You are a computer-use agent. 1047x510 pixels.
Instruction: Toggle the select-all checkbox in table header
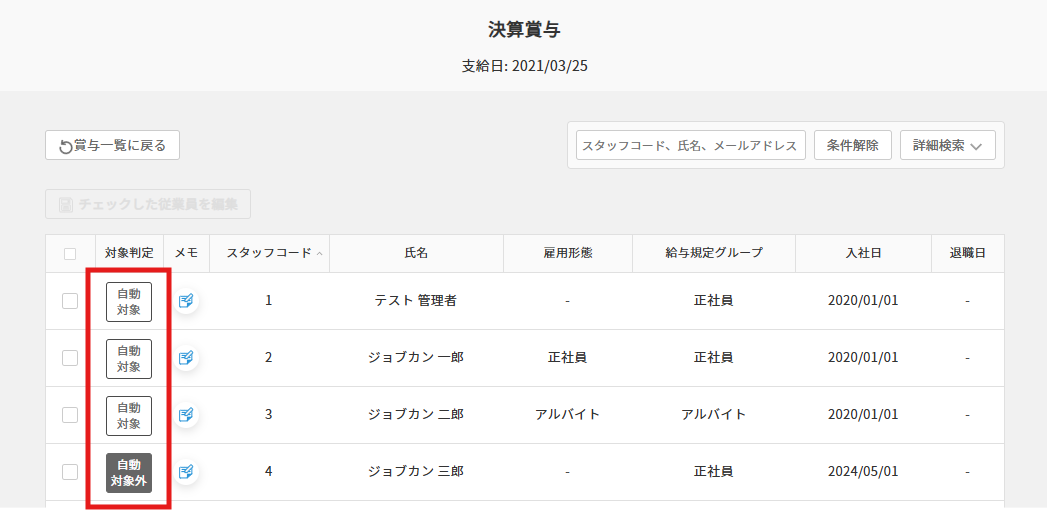[70, 254]
